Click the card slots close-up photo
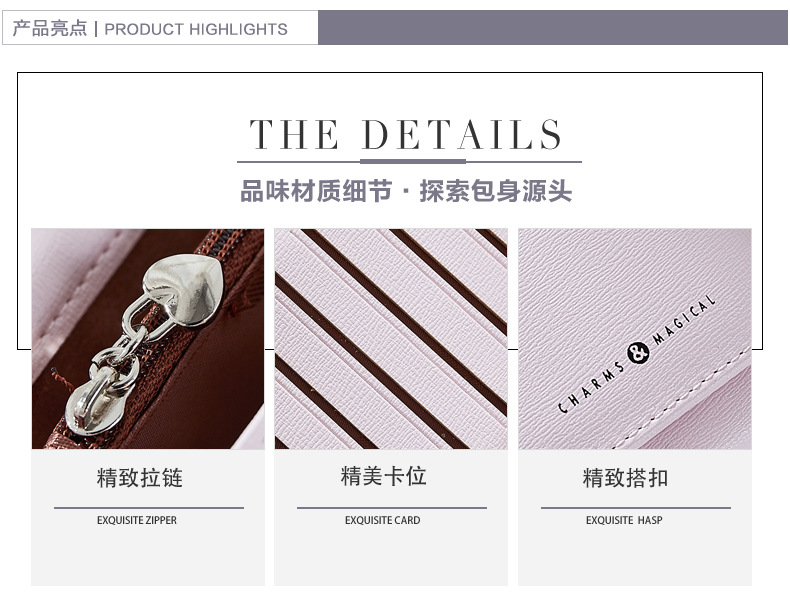790x599 pixels. pos(391,339)
